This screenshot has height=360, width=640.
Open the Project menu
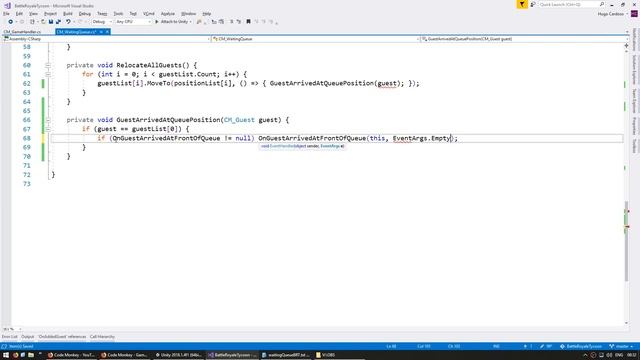point(50,13)
